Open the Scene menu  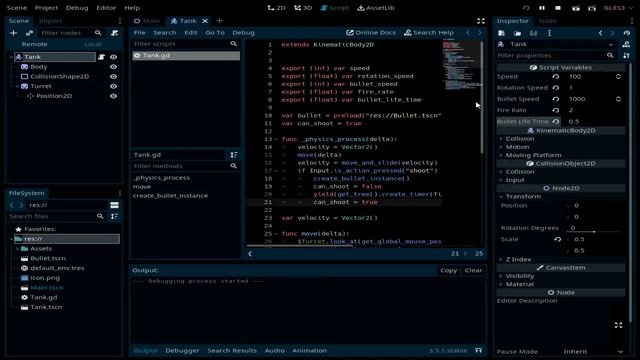point(17,8)
